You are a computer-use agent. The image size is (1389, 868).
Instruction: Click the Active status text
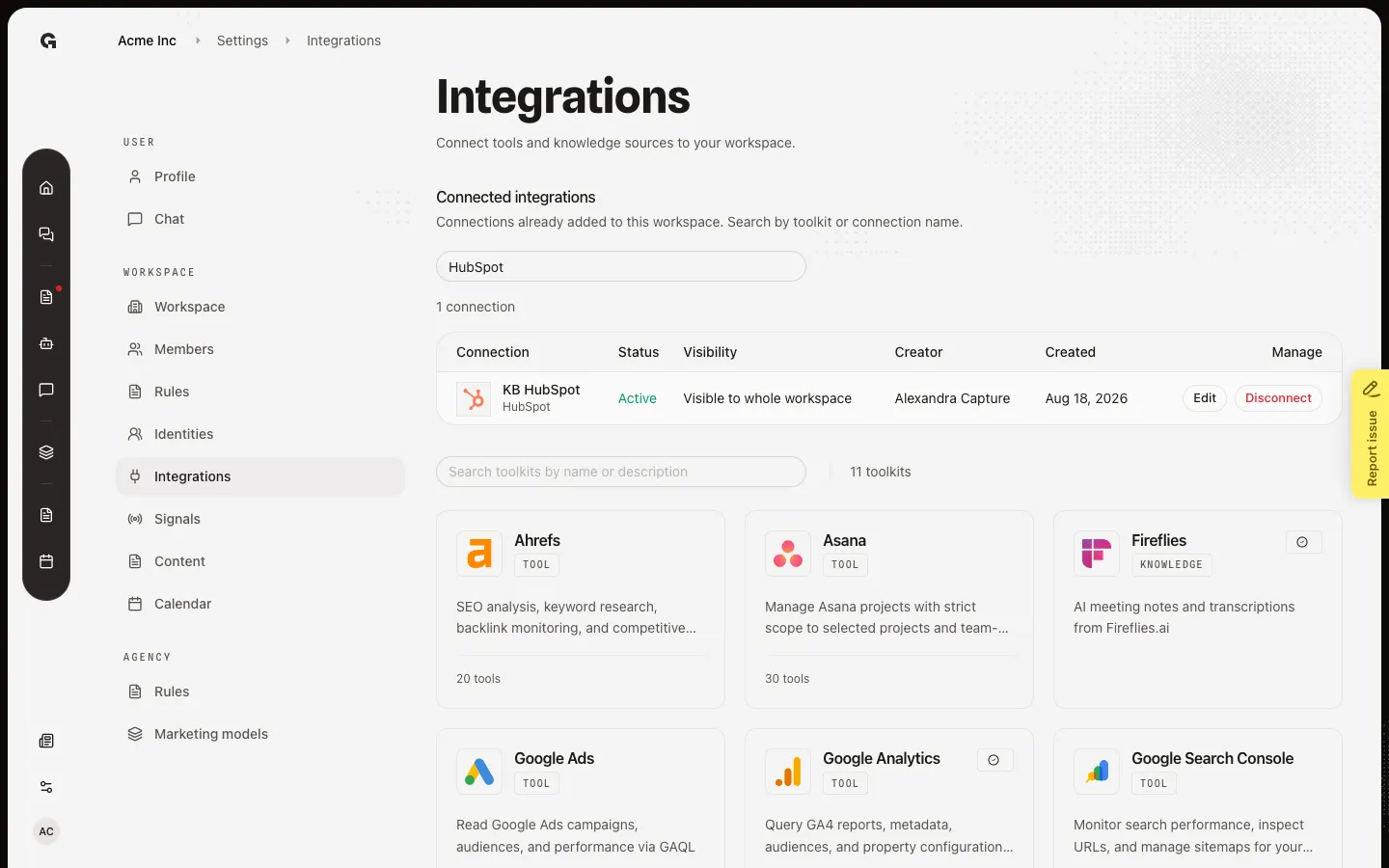(x=638, y=398)
